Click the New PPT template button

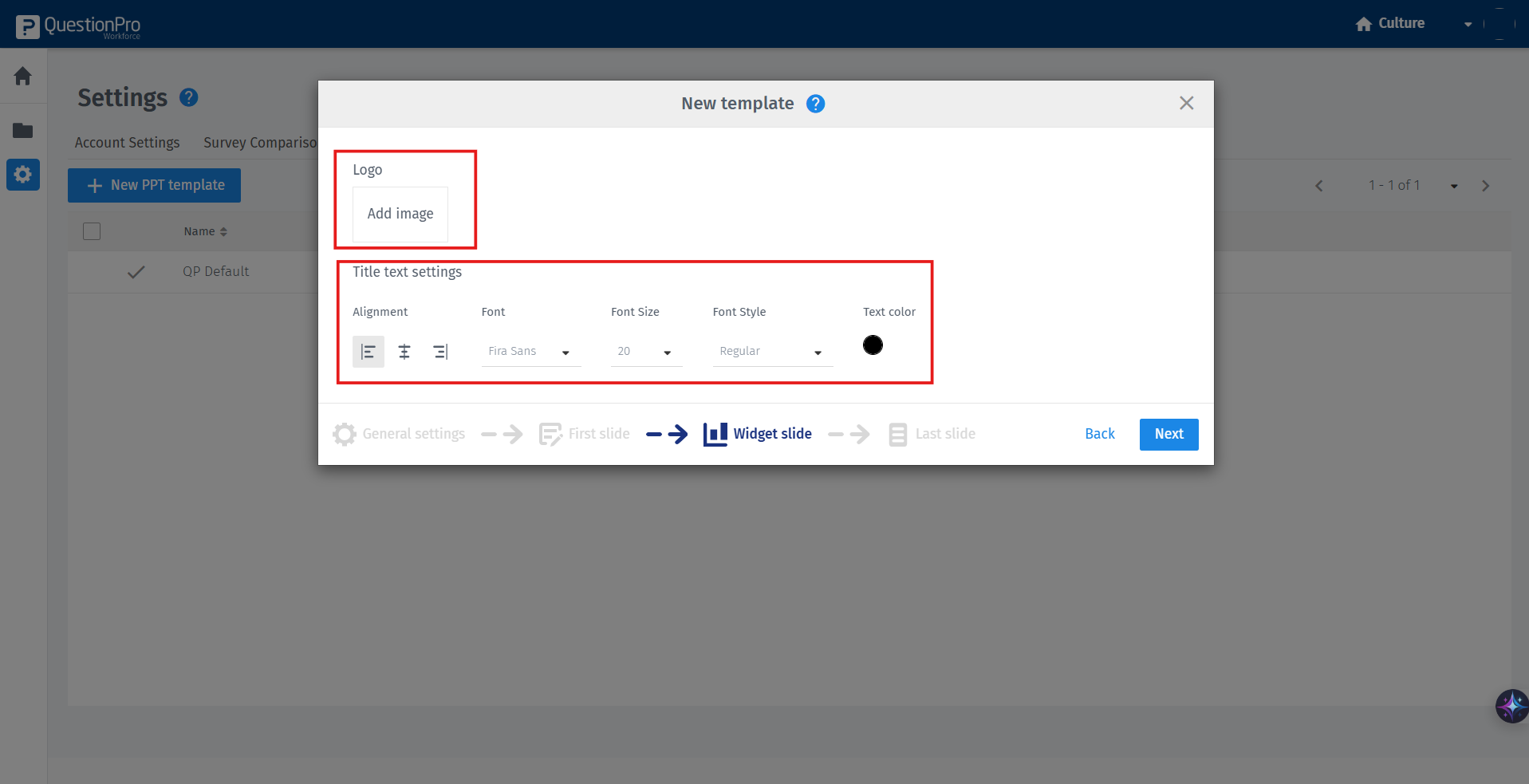tap(154, 185)
